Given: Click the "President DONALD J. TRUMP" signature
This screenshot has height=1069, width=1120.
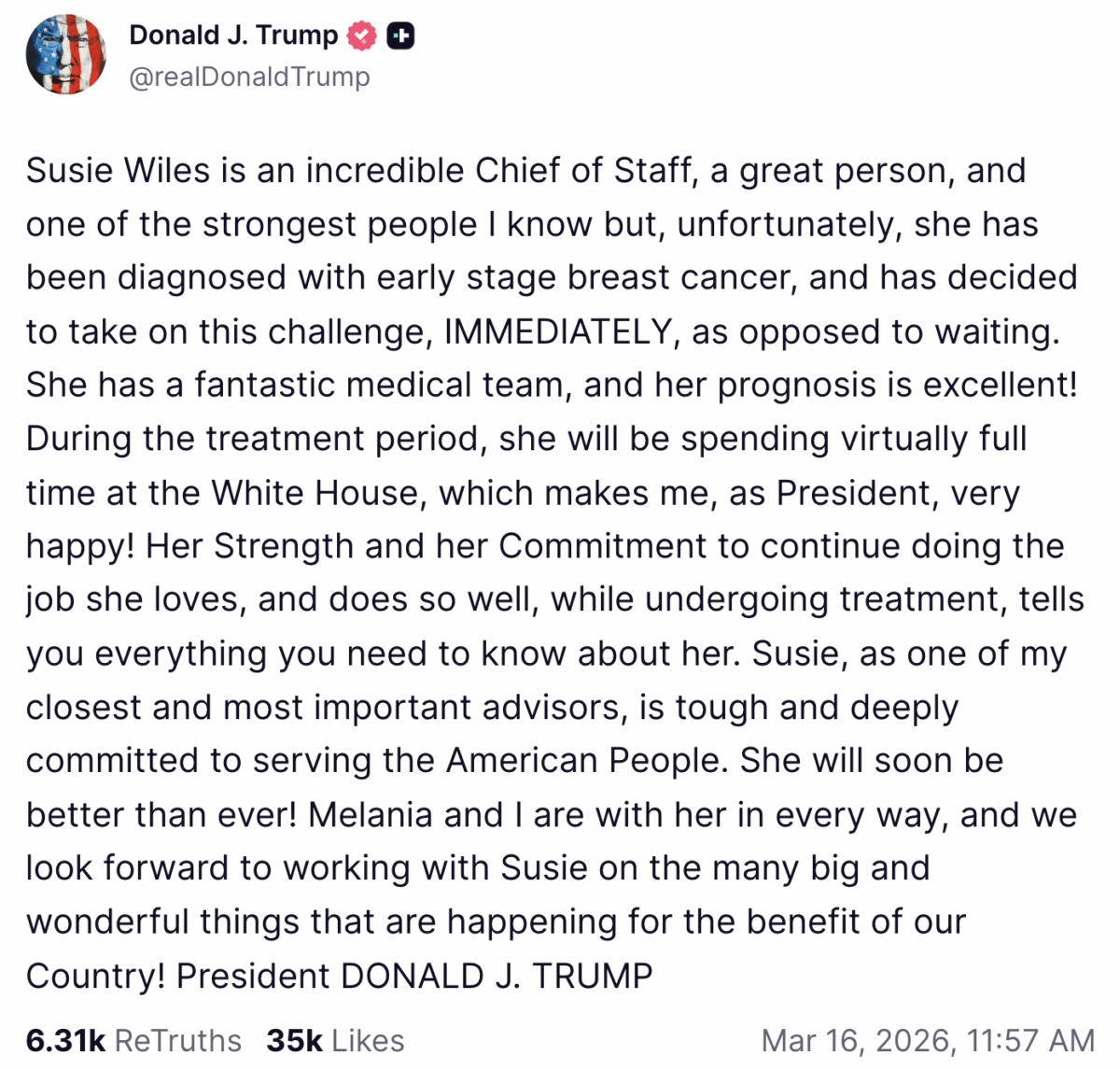Looking at the screenshot, I should 414,977.
